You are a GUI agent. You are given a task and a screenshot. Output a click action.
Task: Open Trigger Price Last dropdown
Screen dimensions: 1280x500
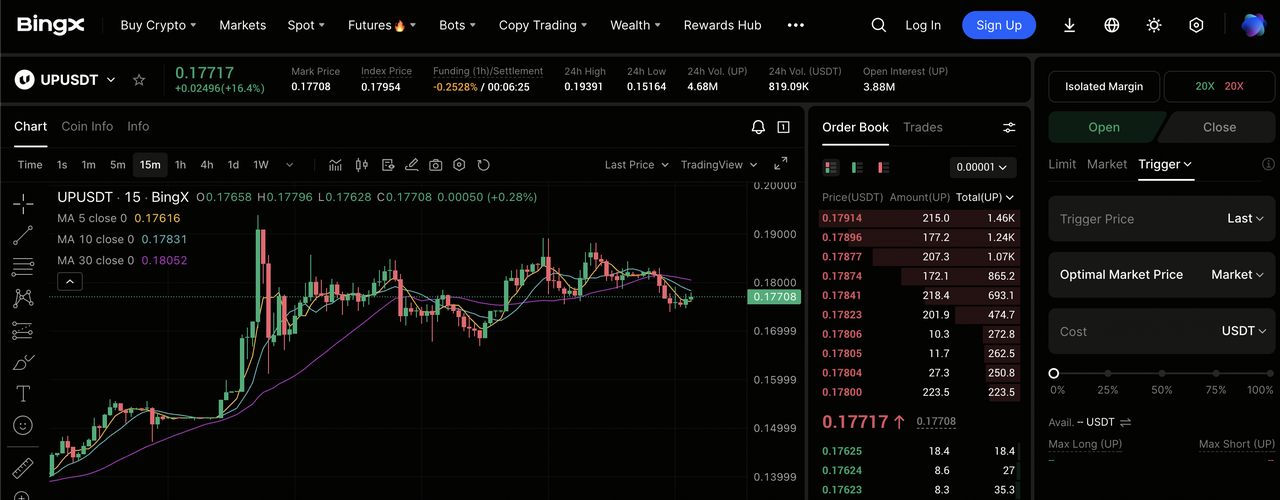tap(1246, 218)
